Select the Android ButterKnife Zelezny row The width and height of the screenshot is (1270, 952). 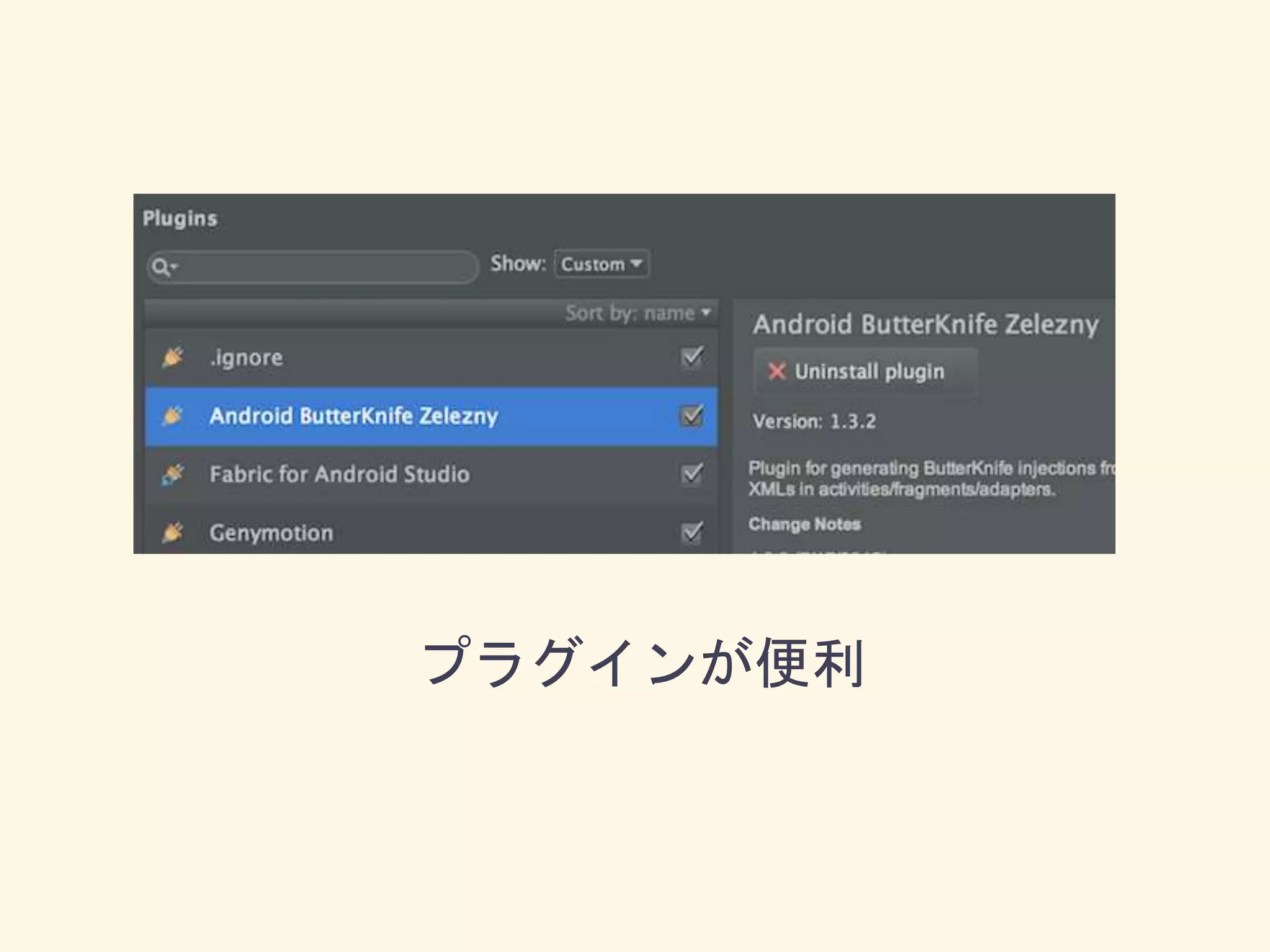(x=432, y=416)
